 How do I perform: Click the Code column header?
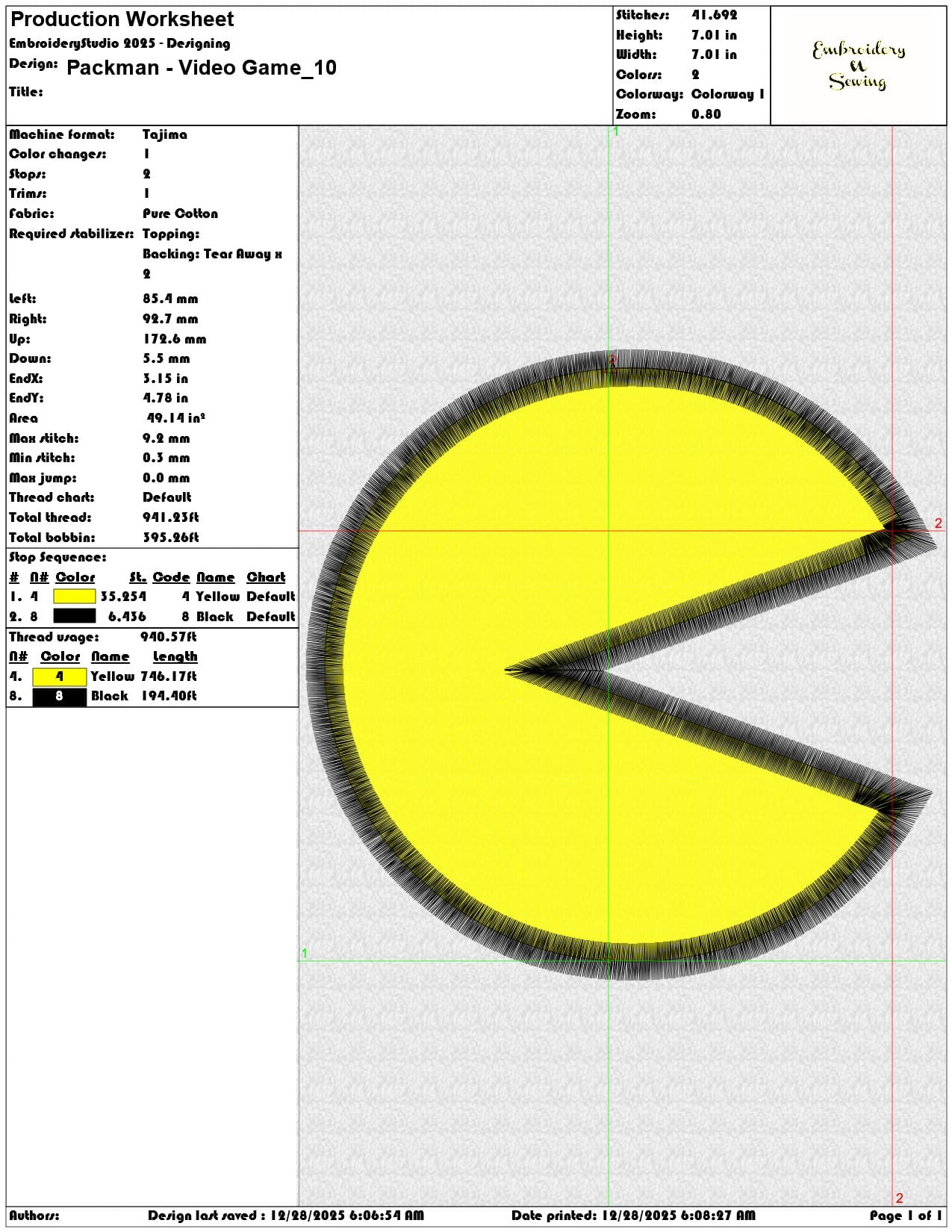click(x=171, y=577)
